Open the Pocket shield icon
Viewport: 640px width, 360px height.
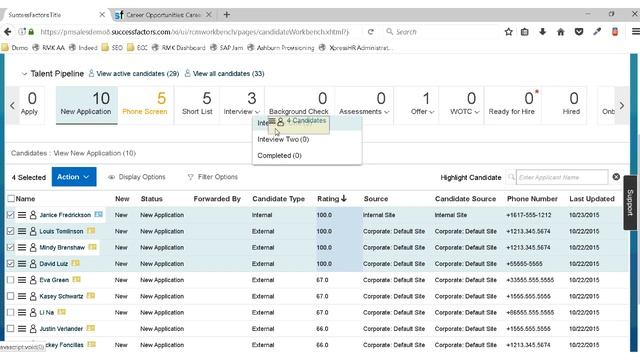tap(579, 32)
